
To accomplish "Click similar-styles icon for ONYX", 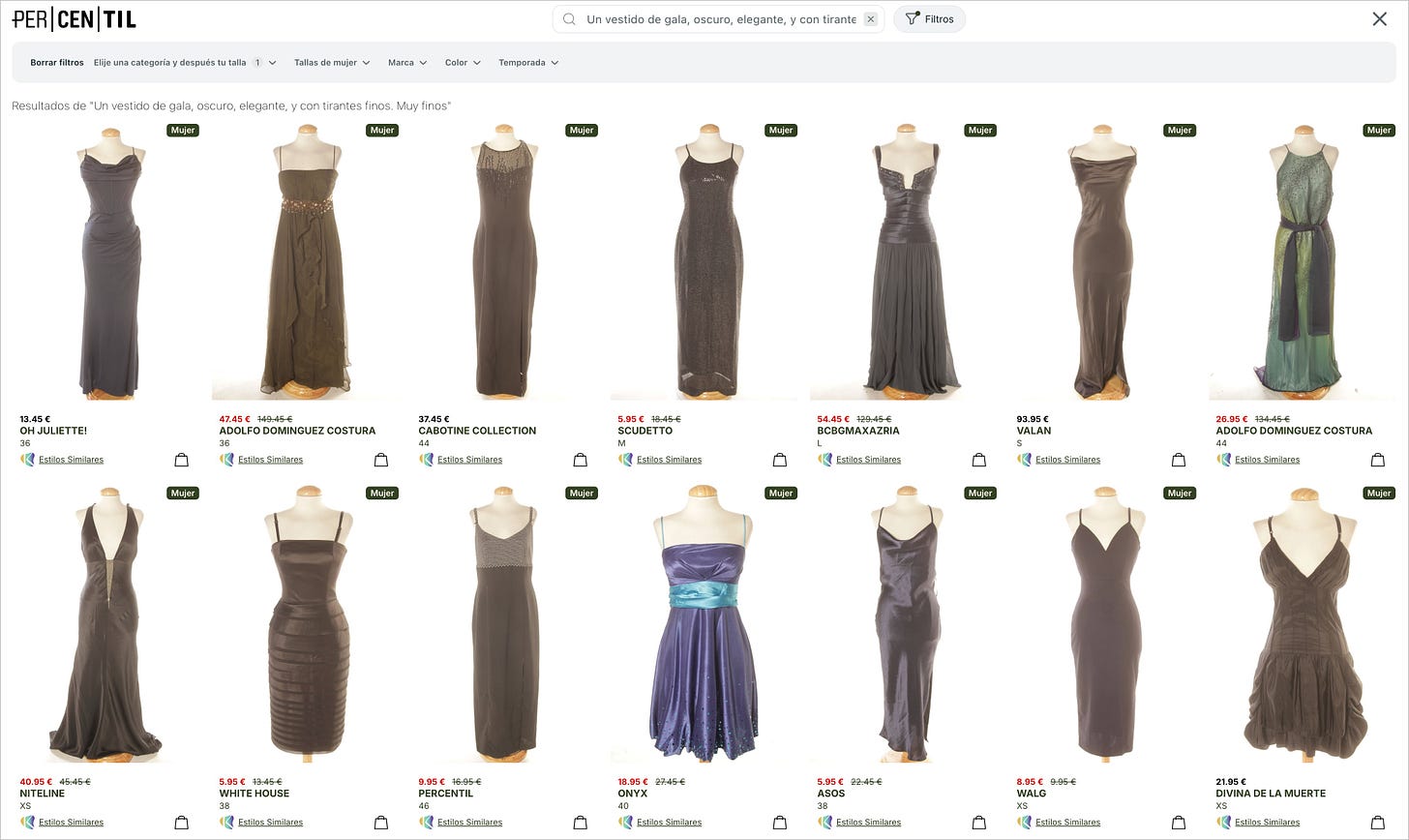I will 625,823.
